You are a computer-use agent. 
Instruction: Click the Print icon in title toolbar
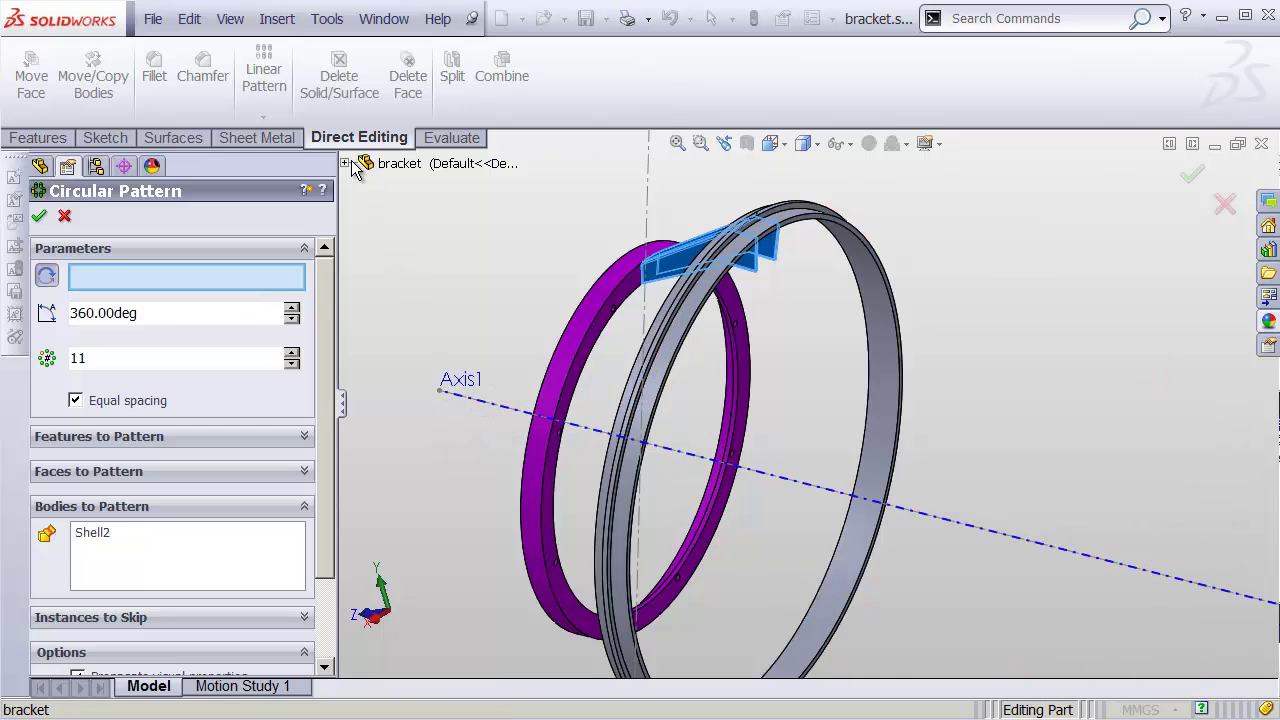[627, 18]
